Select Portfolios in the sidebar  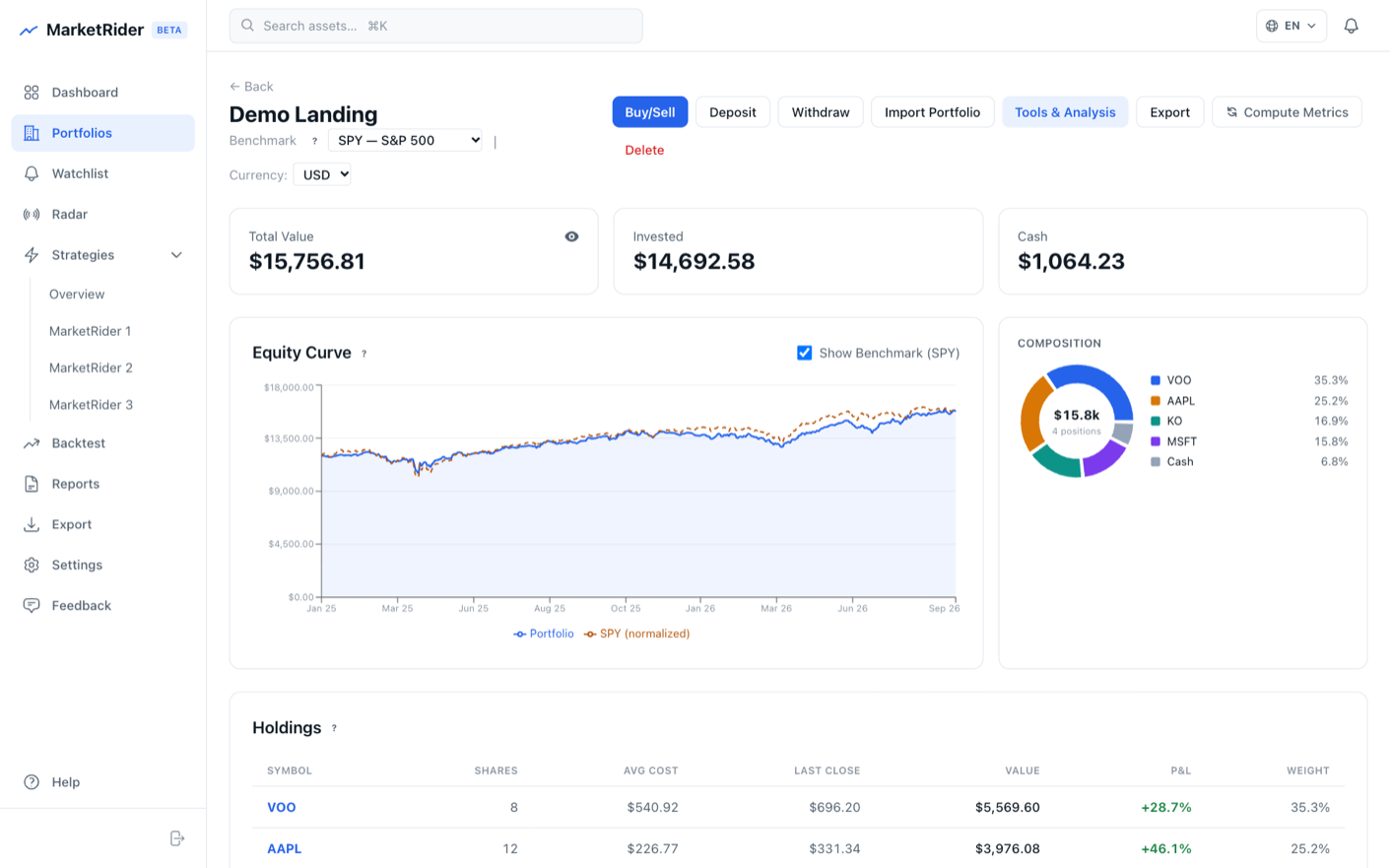coord(103,133)
